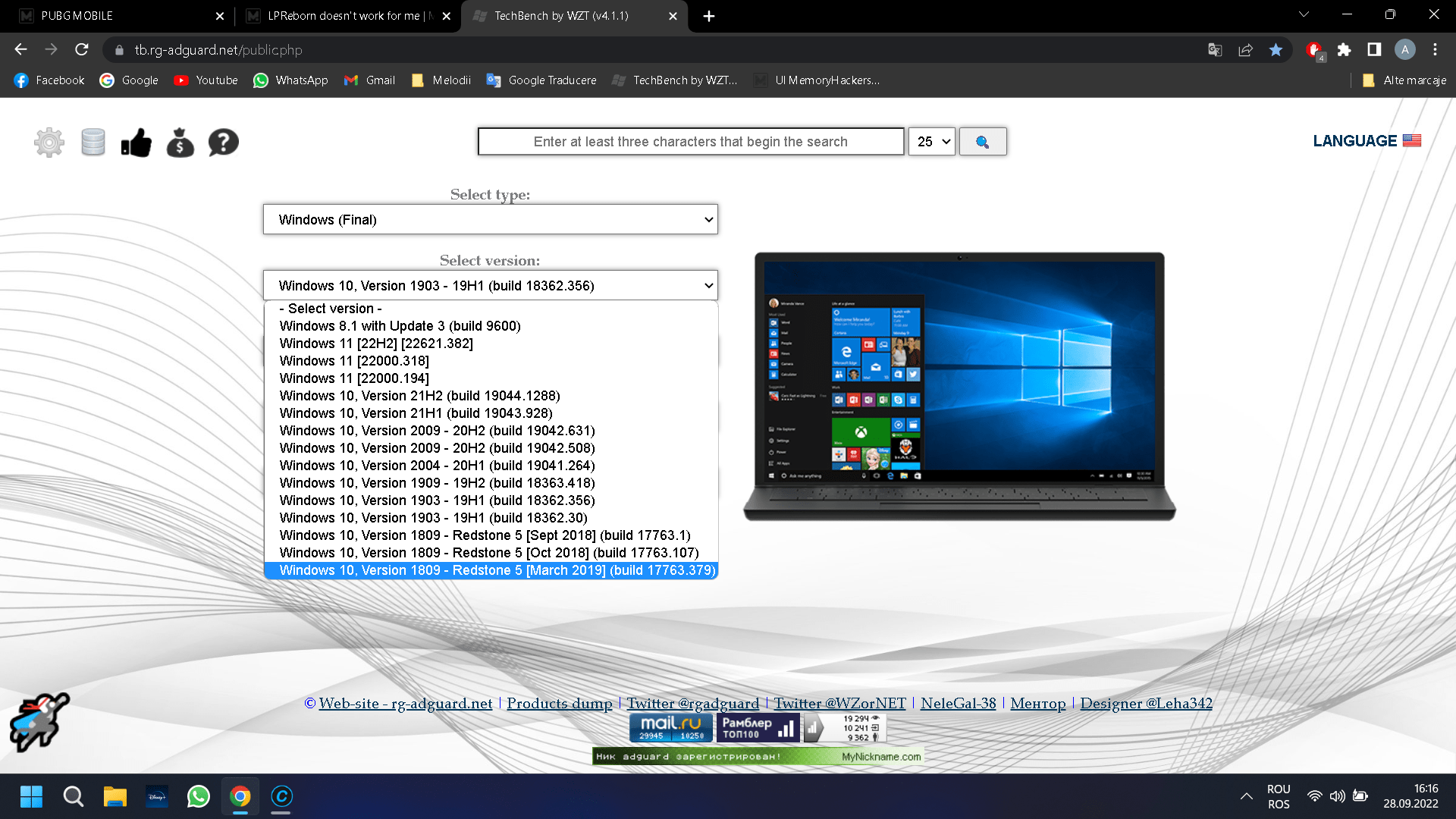Open the results count dropdown showing 25

click(x=932, y=142)
